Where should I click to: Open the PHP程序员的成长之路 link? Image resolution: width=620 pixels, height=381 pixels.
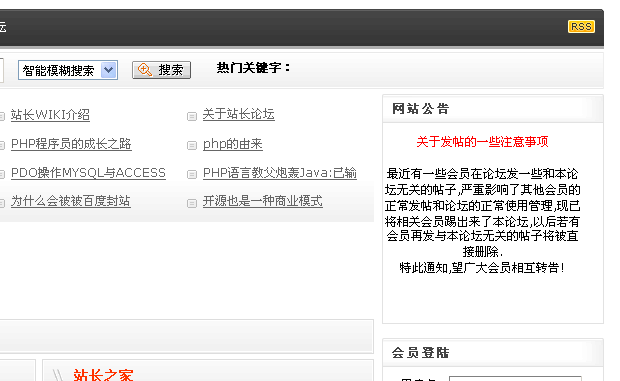point(71,144)
